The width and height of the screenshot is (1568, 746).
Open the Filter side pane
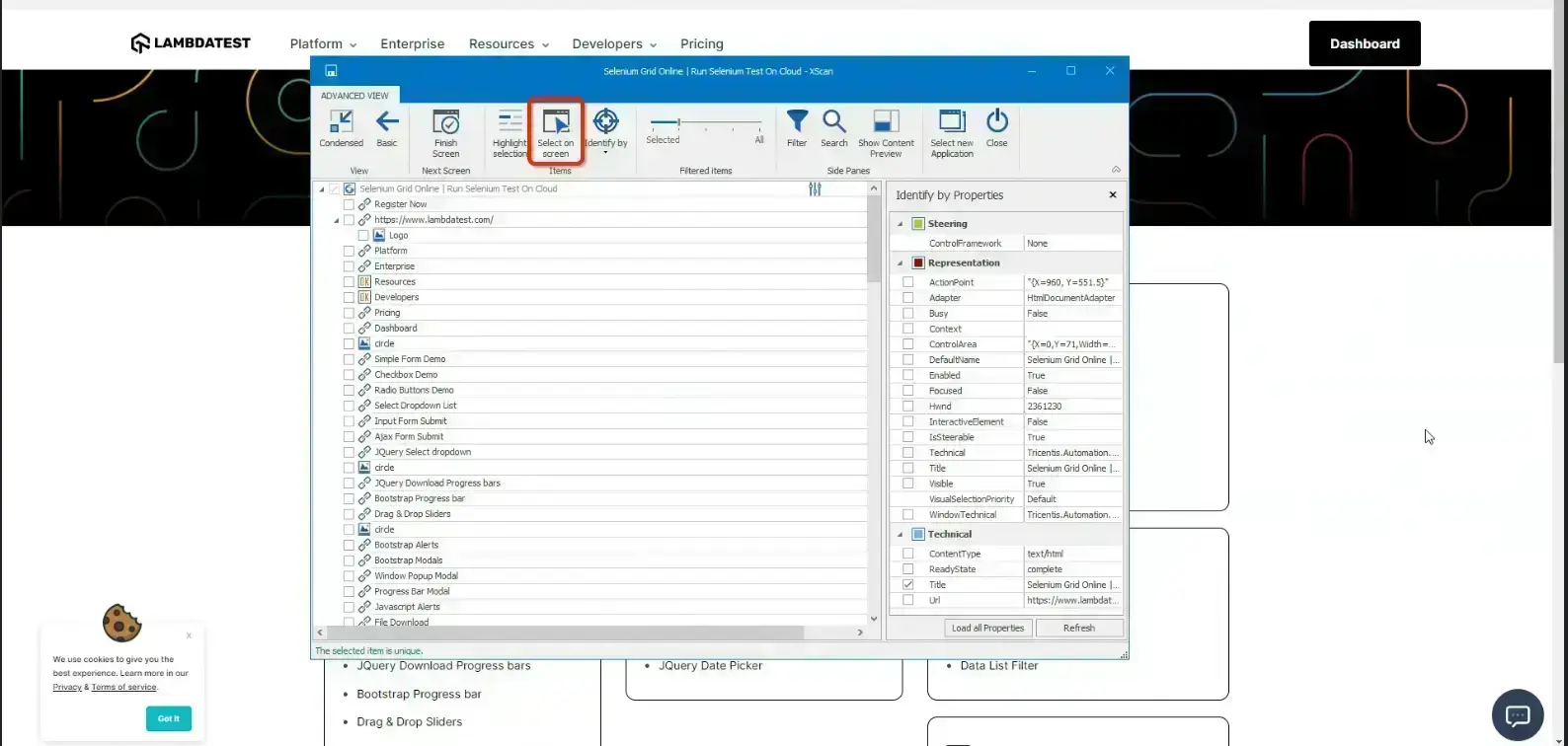pyautogui.click(x=797, y=122)
